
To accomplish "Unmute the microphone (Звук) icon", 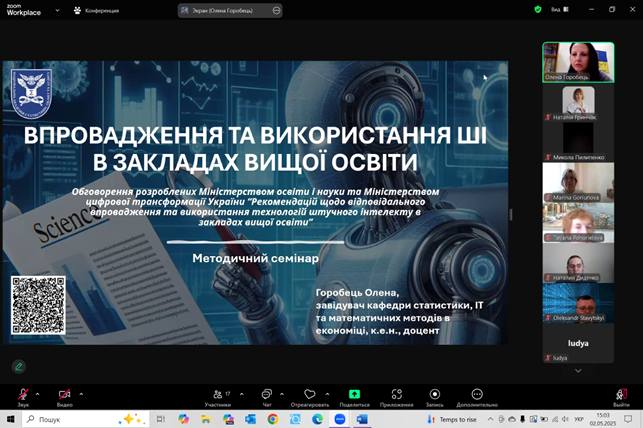I will [x=22, y=394].
